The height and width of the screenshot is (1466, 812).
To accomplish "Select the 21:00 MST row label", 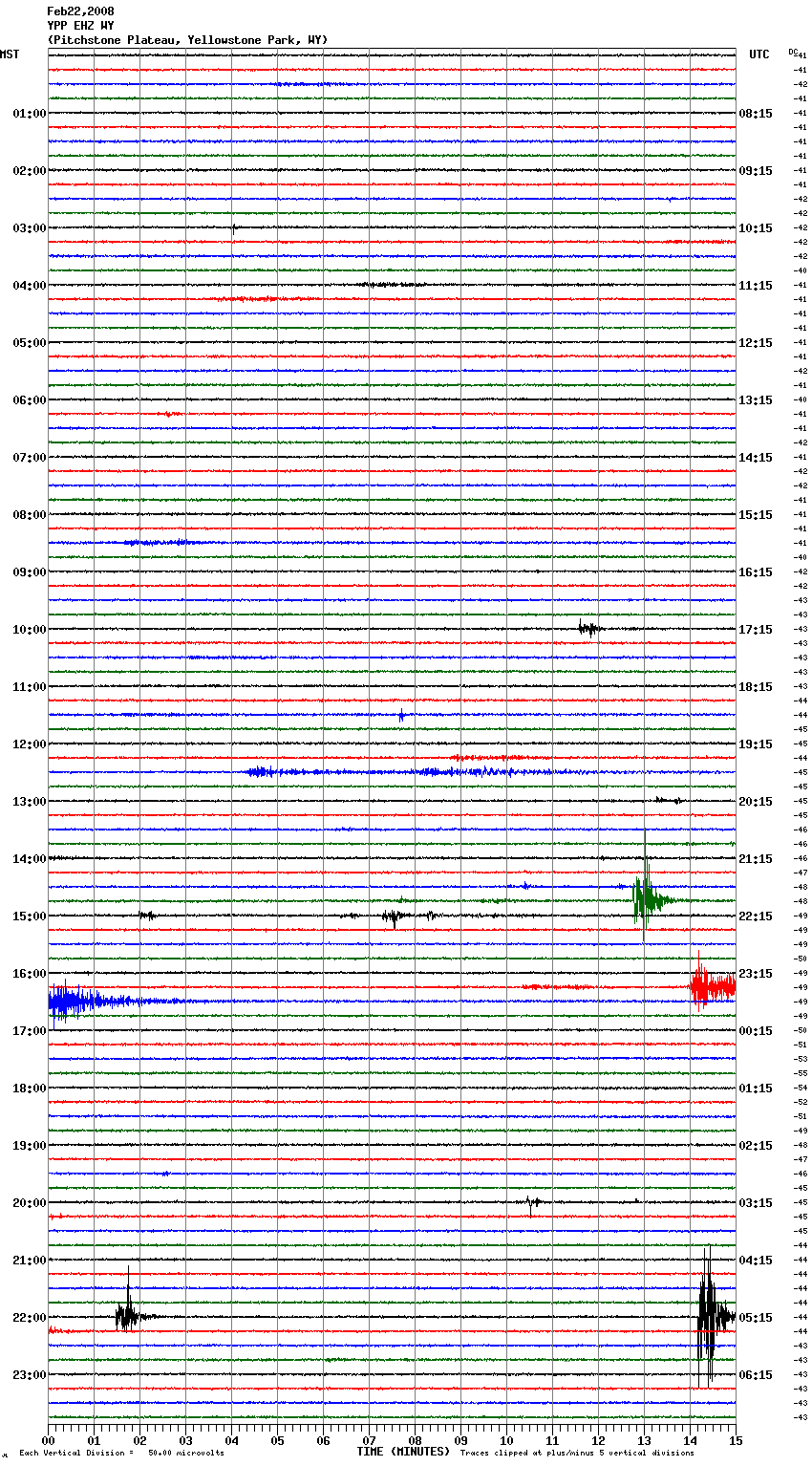I will [29, 1261].
